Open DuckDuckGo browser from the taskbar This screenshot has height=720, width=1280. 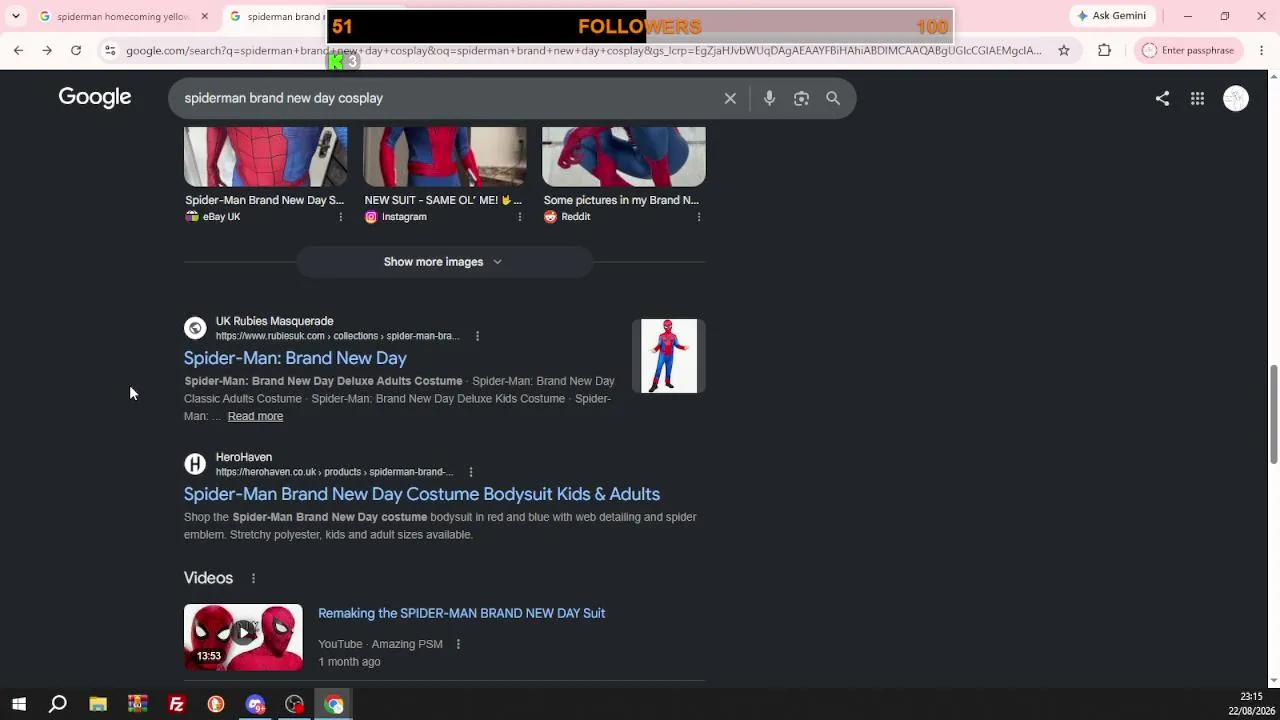pos(216,704)
